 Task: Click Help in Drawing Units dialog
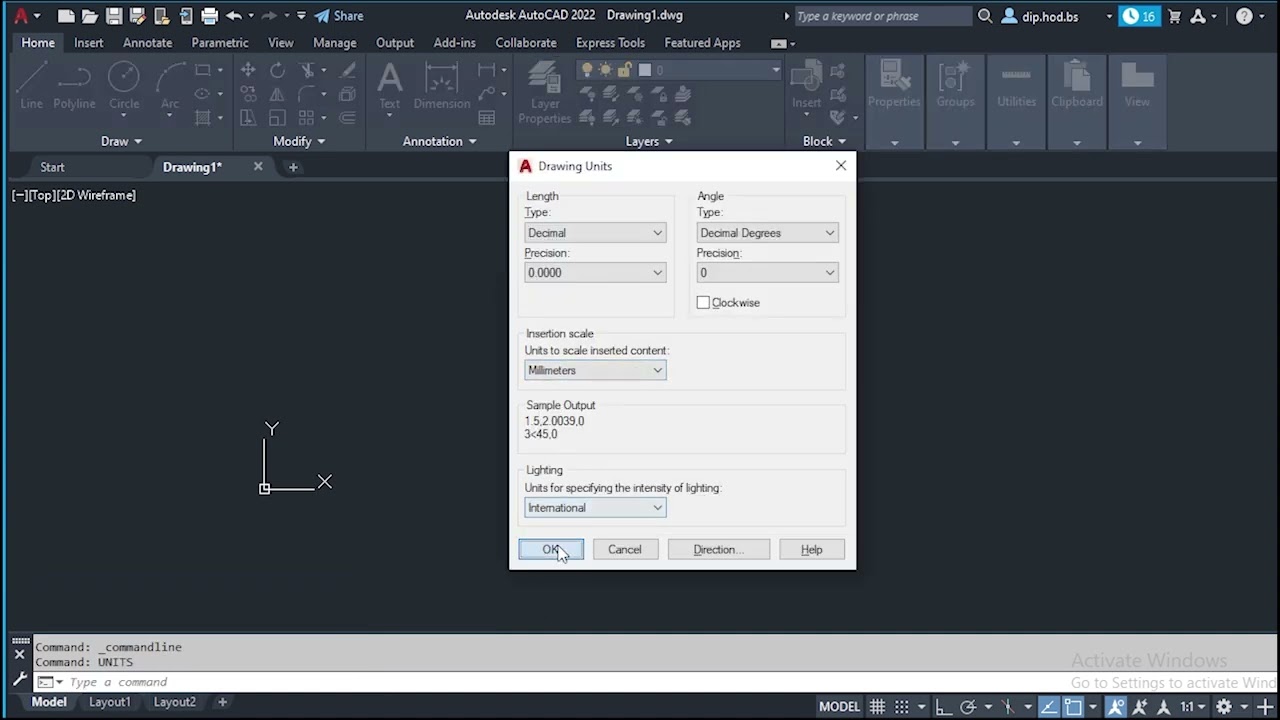pyautogui.click(x=812, y=549)
